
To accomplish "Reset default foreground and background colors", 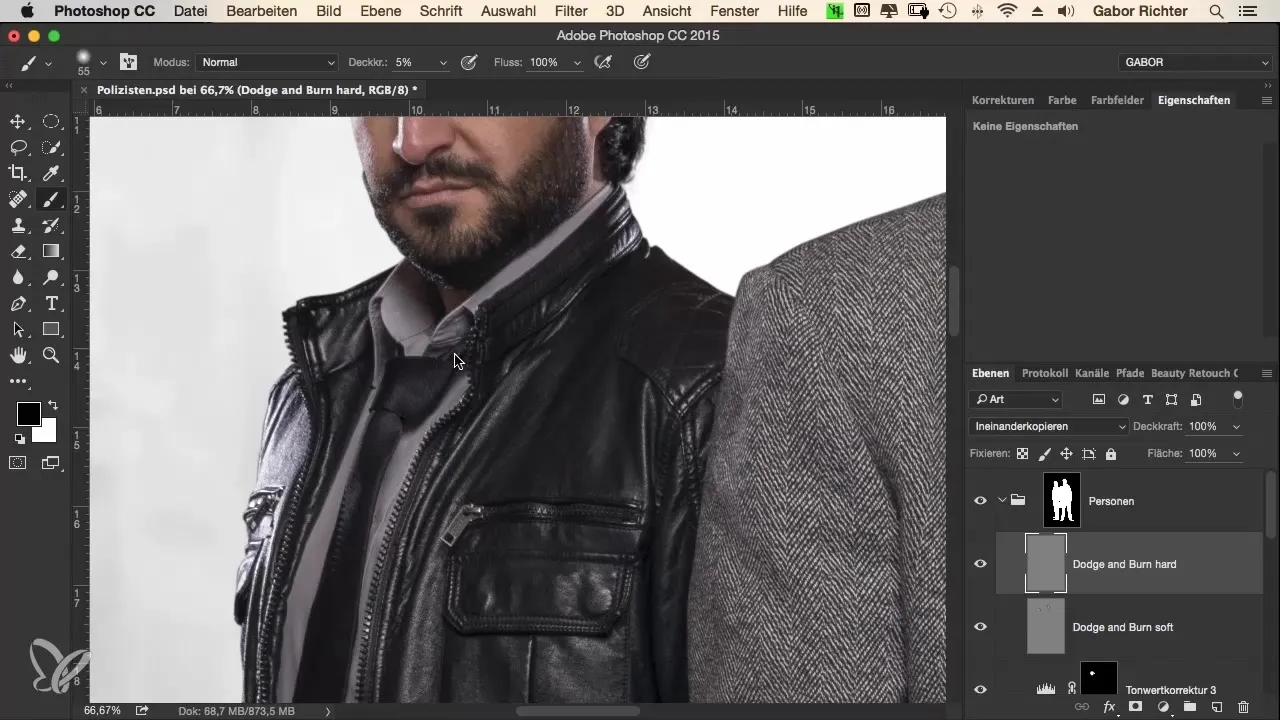I will click(19, 439).
